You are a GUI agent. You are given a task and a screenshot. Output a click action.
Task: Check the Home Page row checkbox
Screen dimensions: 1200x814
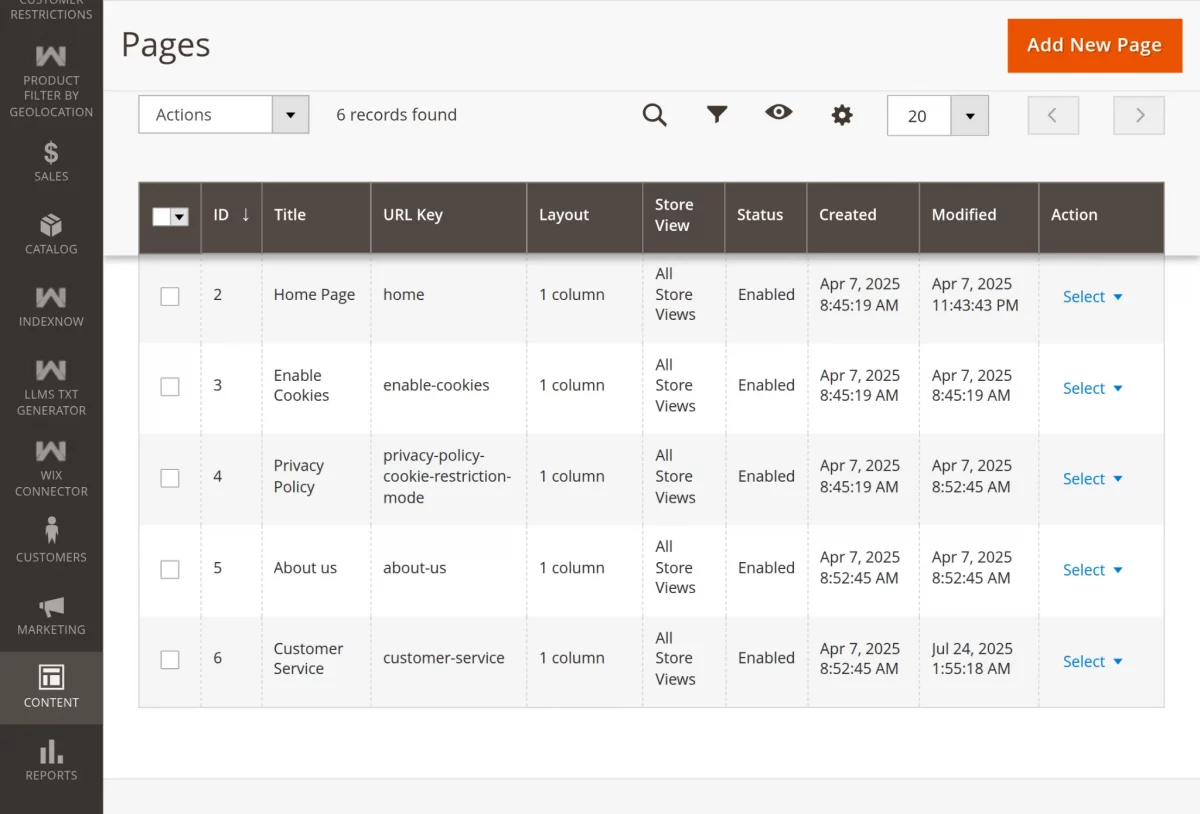point(169,296)
